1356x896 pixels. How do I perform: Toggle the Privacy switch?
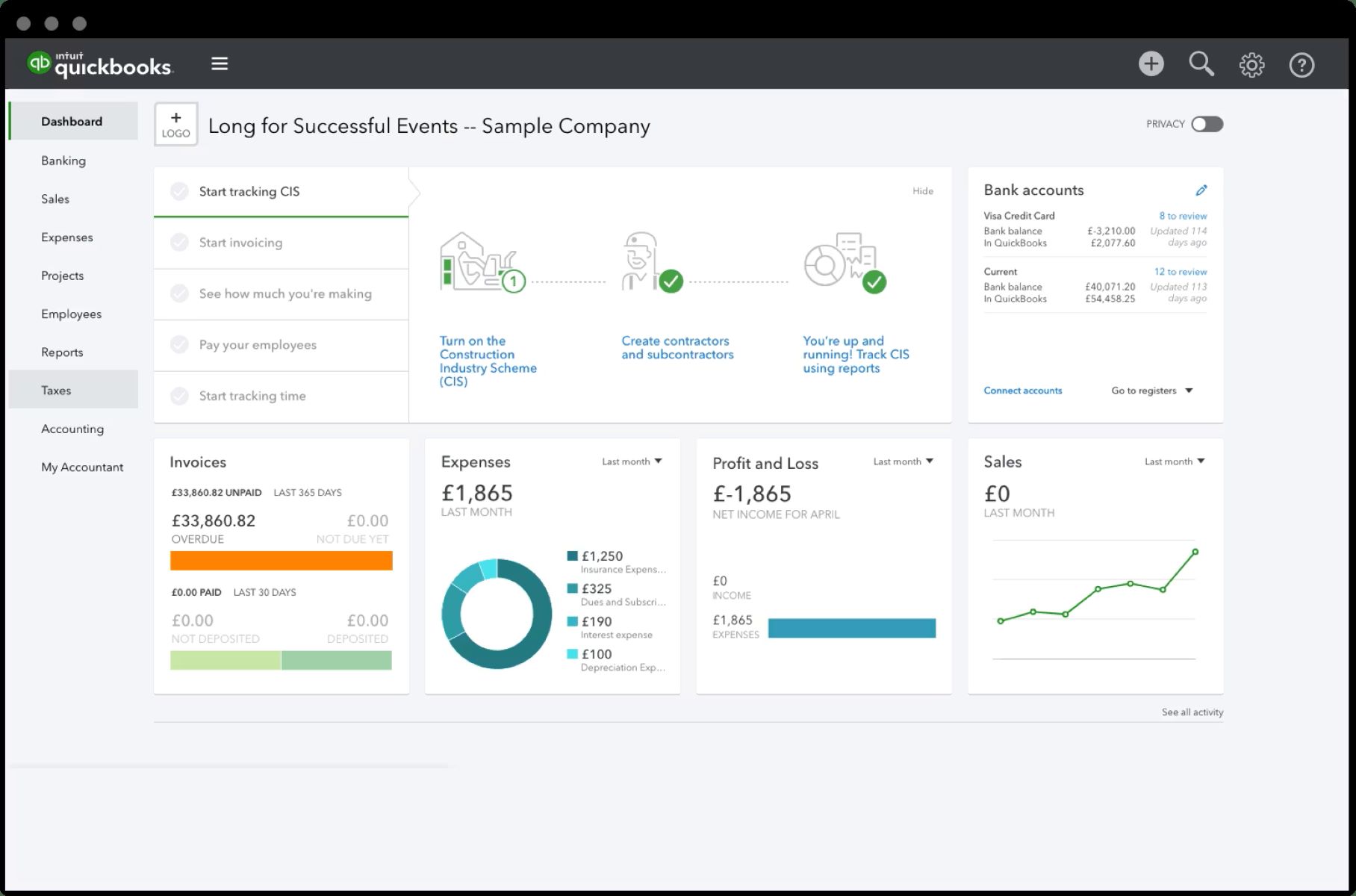(1207, 124)
